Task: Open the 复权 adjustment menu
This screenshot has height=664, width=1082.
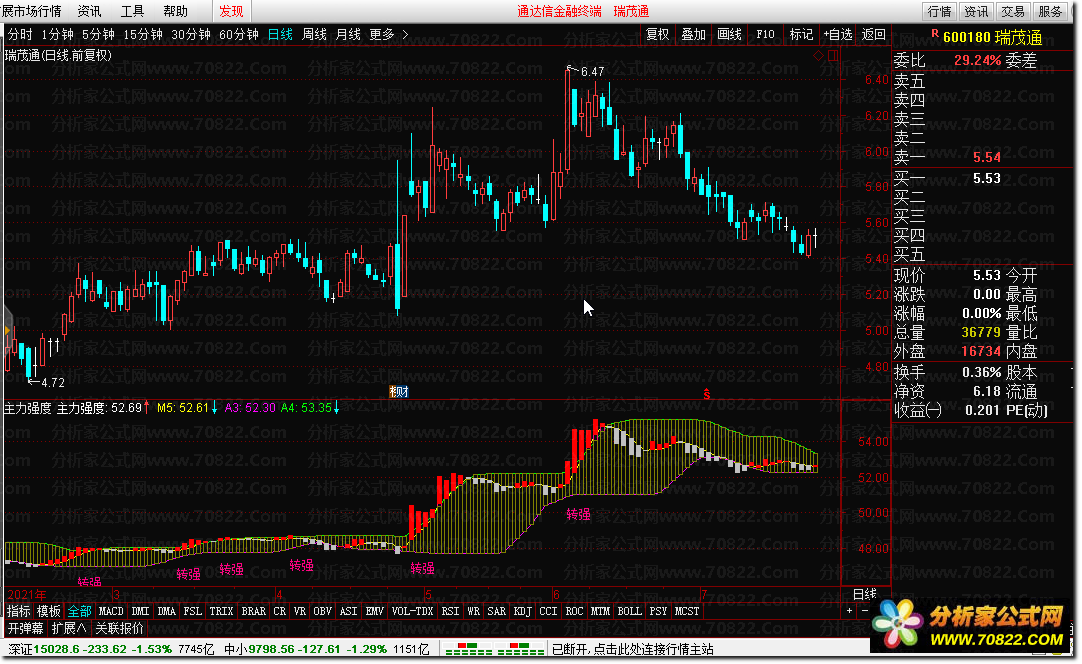Action: click(658, 34)
